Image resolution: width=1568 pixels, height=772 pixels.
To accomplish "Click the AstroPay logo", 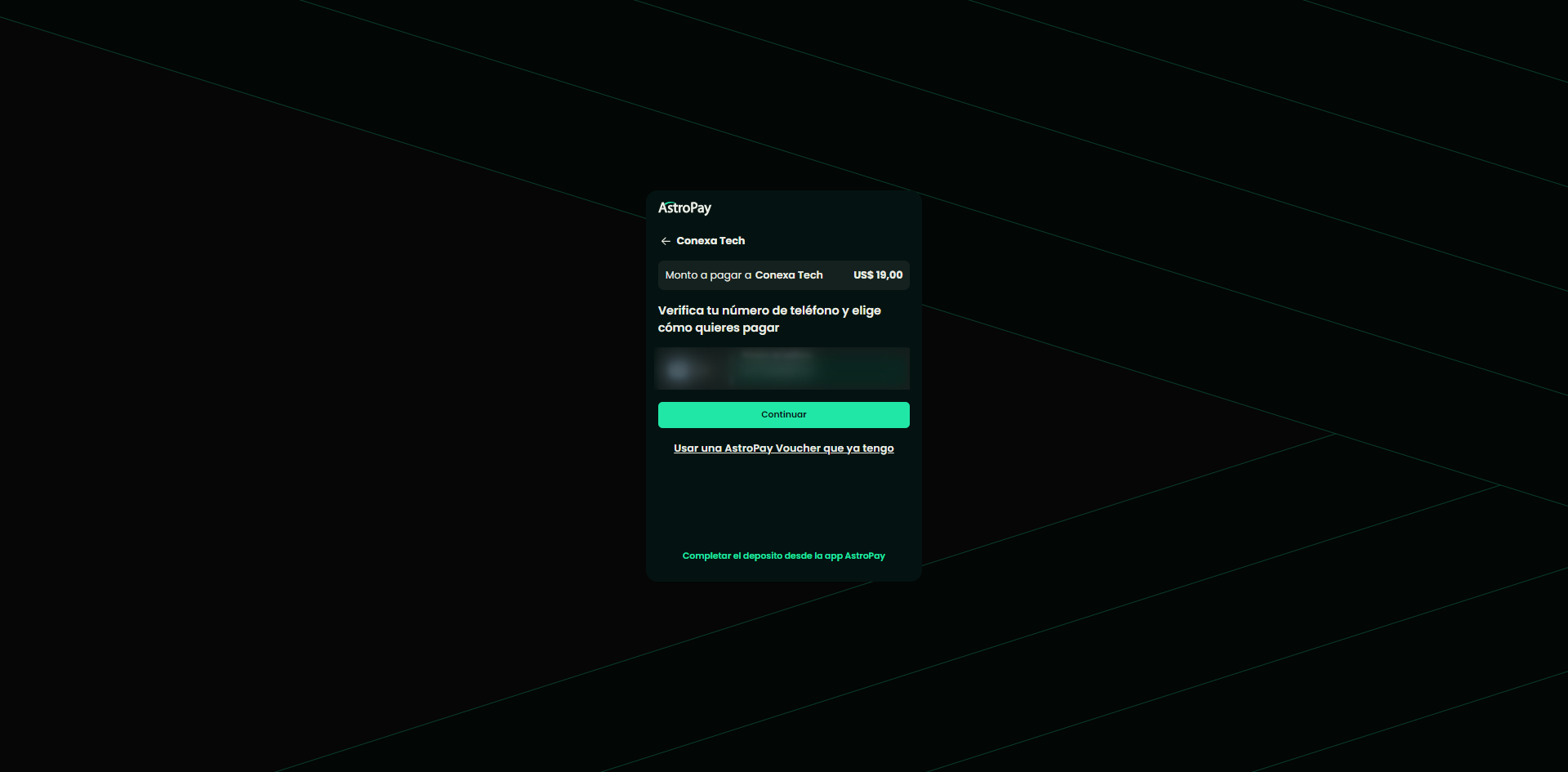I will 684,208.
